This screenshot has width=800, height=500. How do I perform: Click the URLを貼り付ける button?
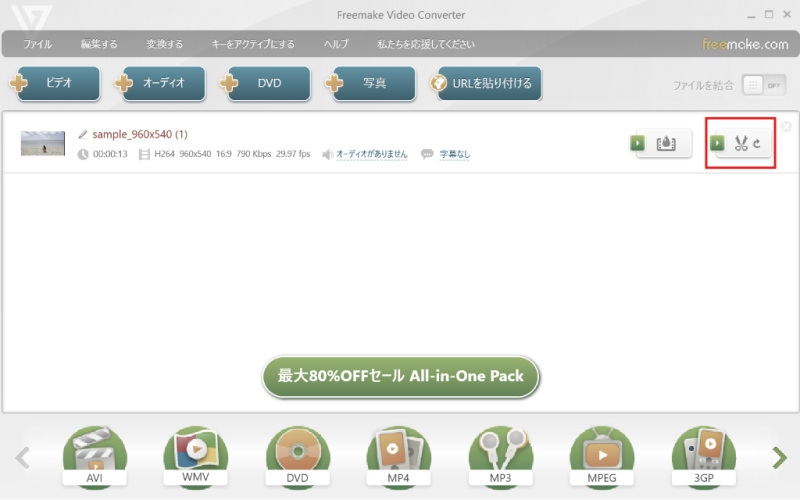pos(485,83)
